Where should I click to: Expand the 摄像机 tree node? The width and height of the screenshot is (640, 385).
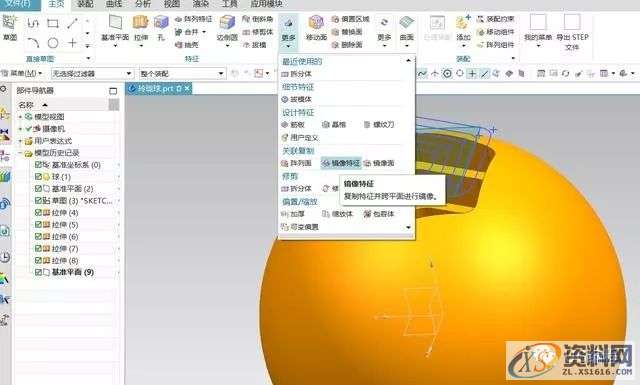[20, 129]
